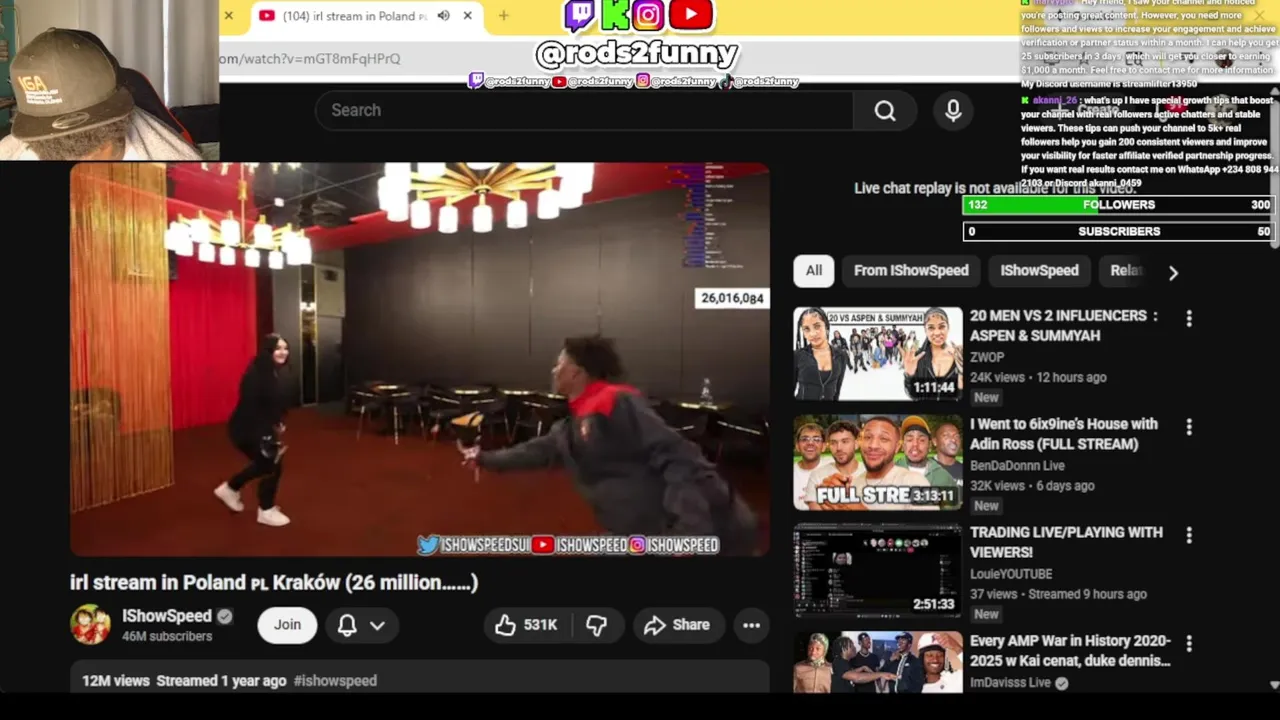
Task: Open 20 Men vs 2 Influencers thumbnail
Action: [x=878, y=354]
